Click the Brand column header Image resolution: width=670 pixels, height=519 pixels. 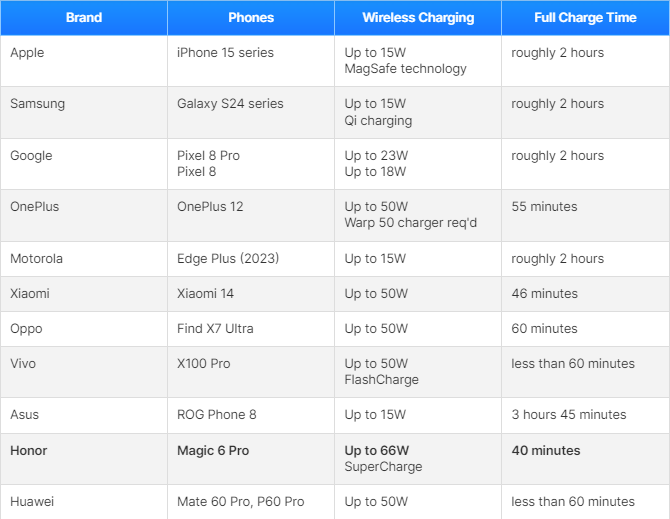click(x=84, y=18)
